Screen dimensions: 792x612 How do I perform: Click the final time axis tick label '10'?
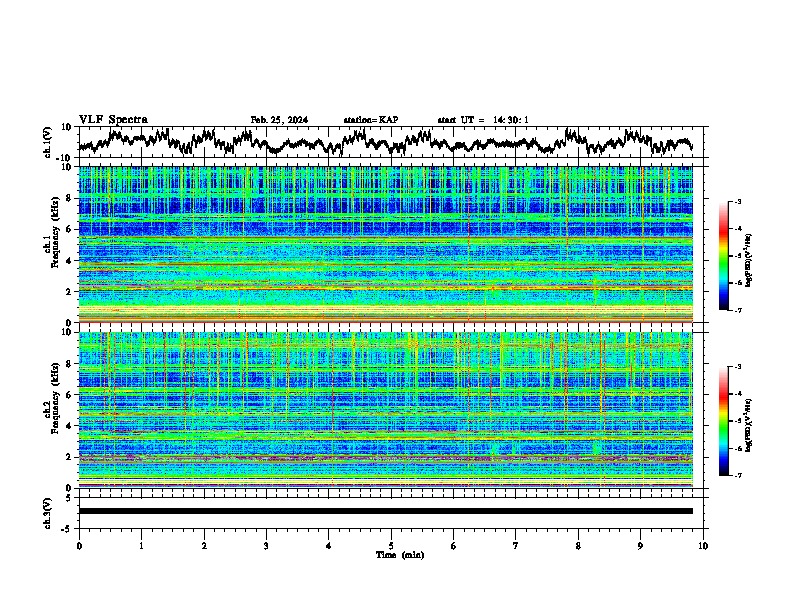coord(703,546)
